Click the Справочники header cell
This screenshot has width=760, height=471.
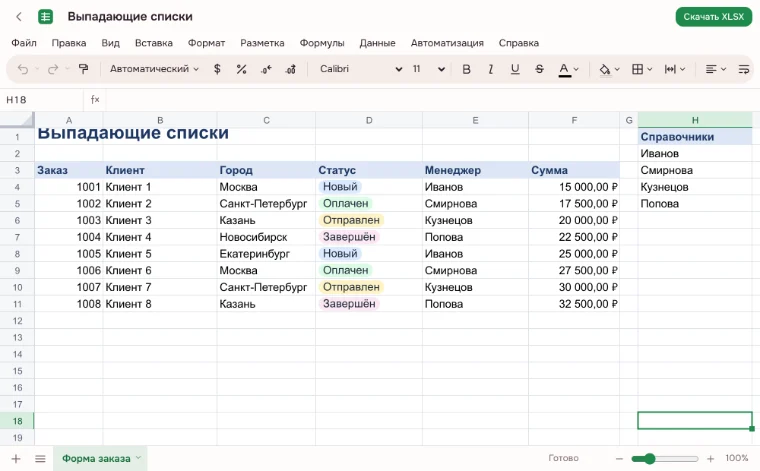point(695,137)
